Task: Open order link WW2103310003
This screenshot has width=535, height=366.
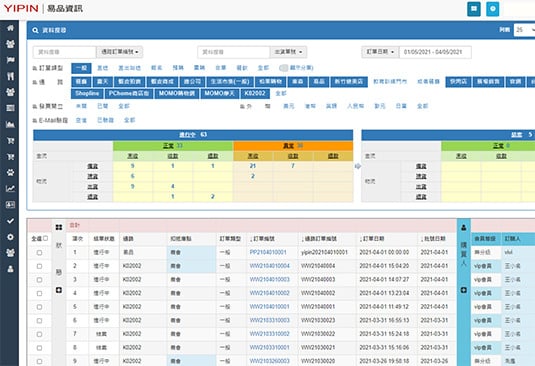Action: coord(270,321)
